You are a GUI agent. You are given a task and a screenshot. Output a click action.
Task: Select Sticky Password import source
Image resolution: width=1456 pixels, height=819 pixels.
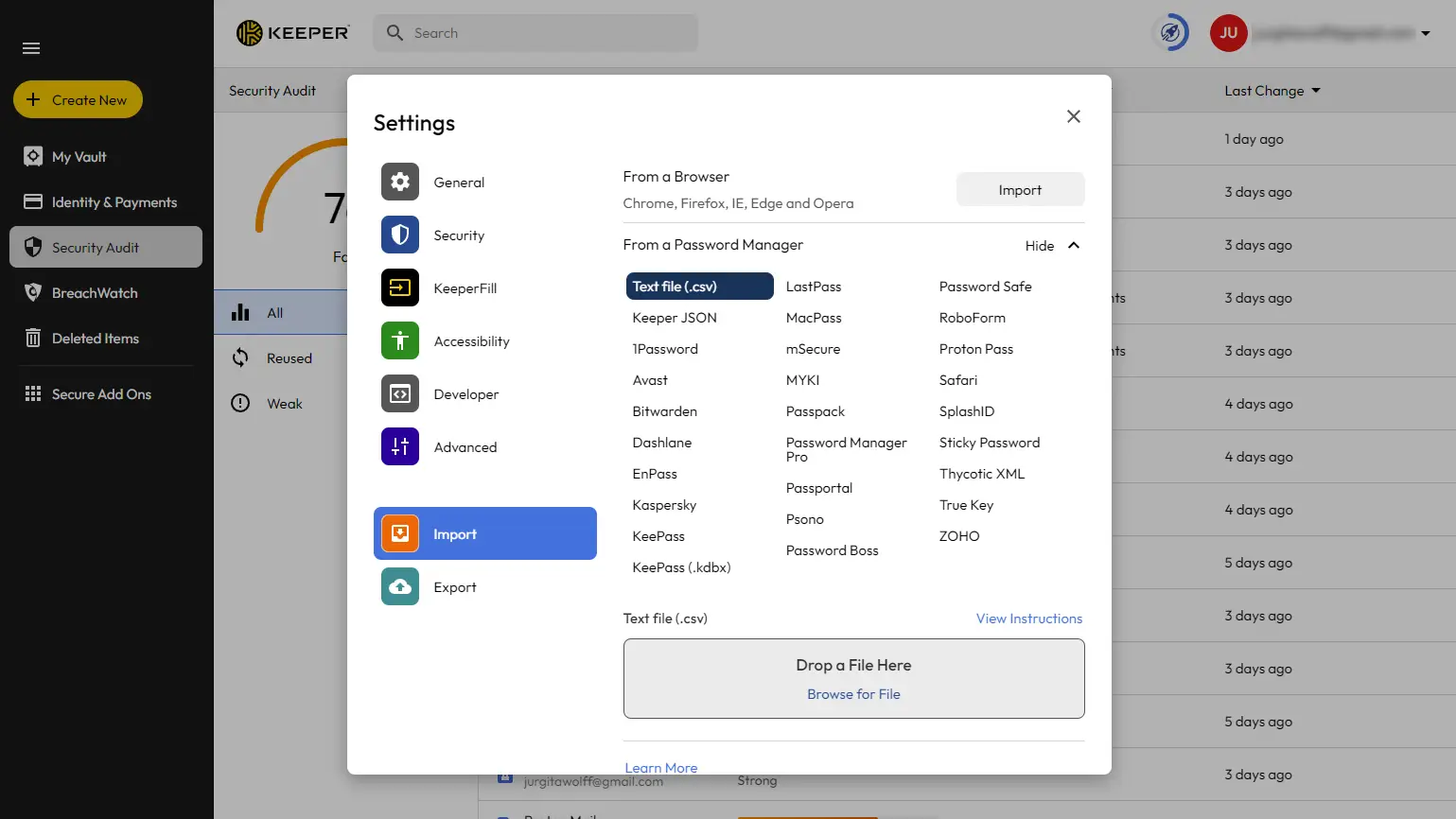click(x=990, y=443)
